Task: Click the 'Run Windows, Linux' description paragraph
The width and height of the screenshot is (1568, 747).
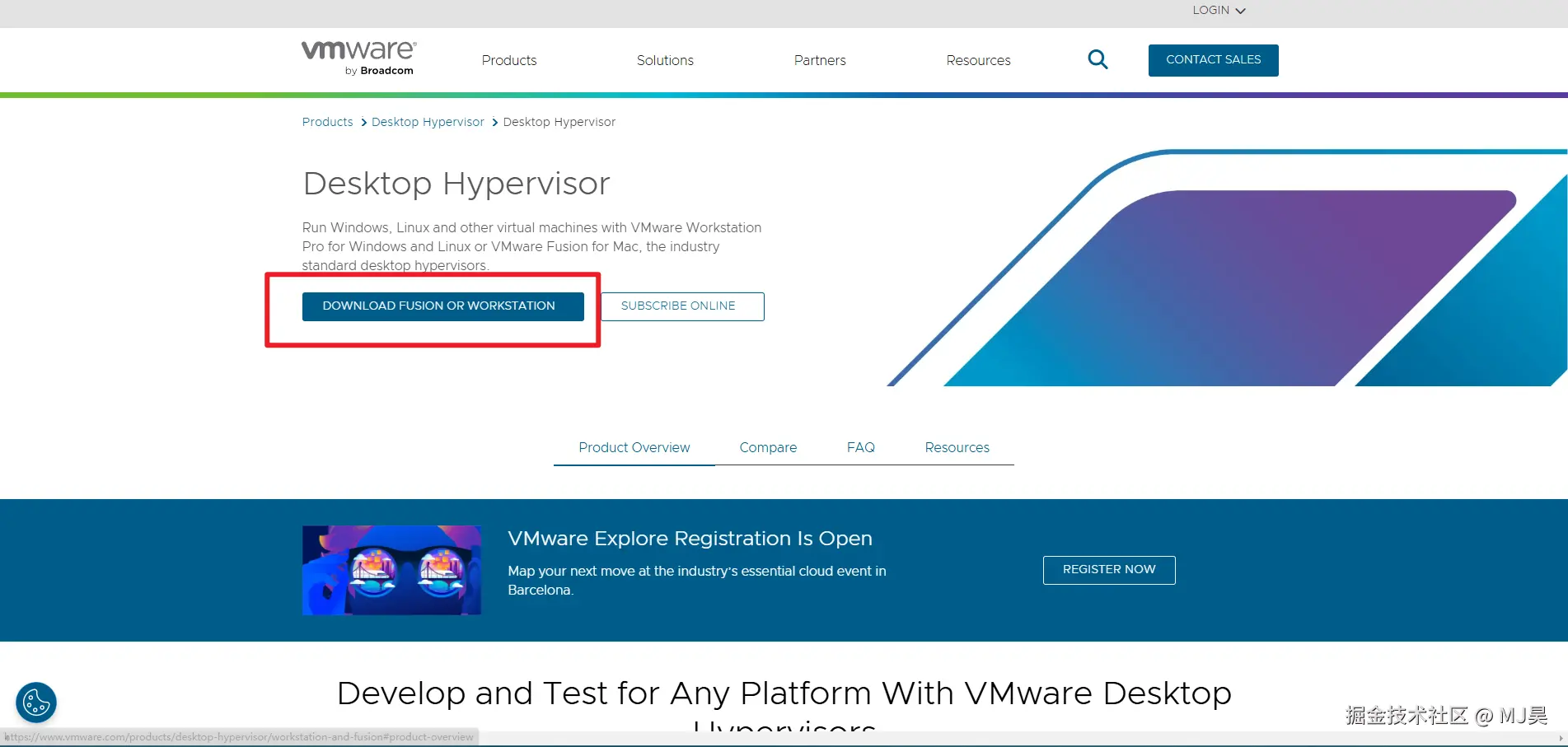Action: click(531, 246)
